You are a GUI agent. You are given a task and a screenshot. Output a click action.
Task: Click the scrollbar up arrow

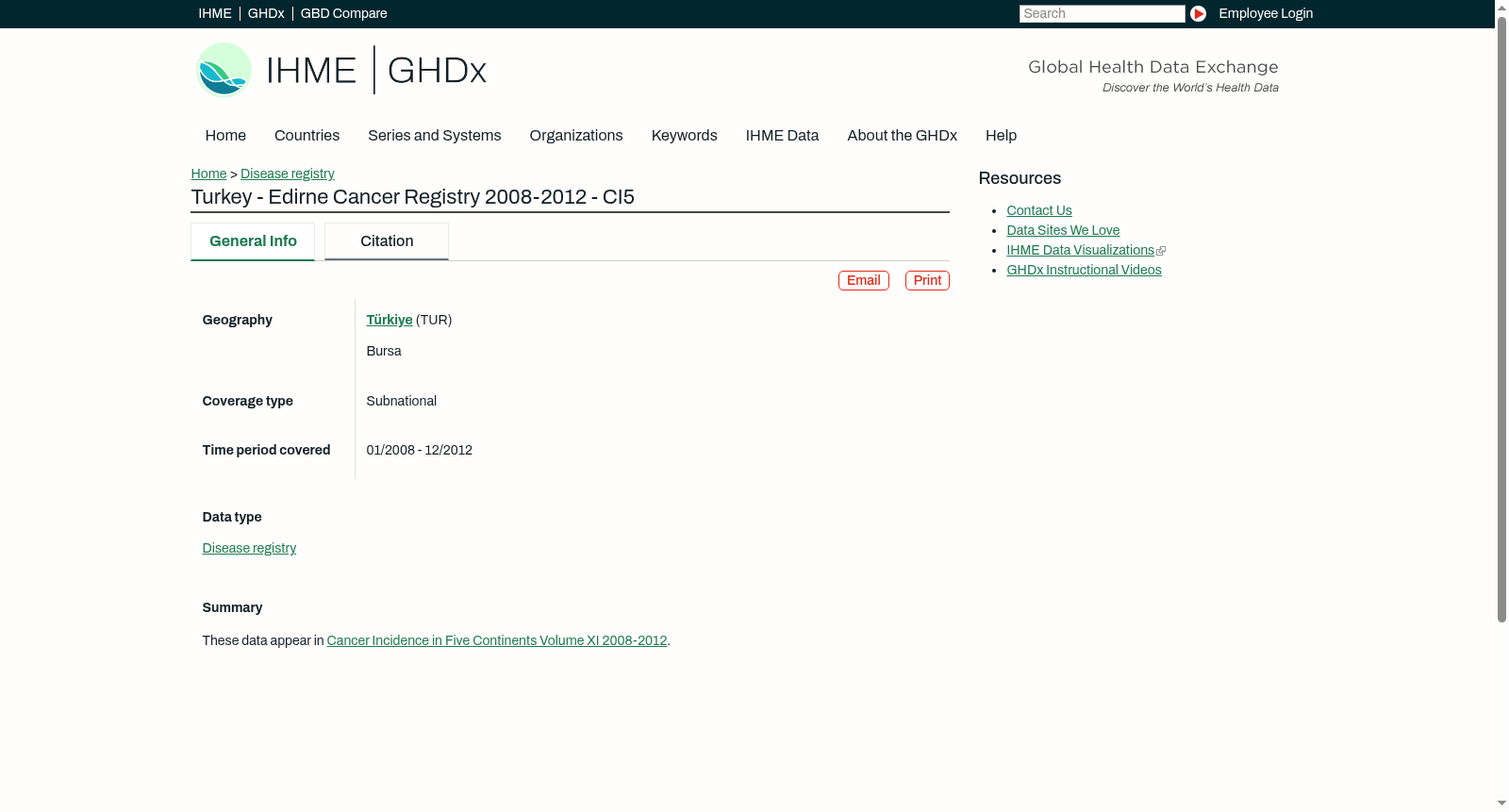tap(1501, 7)
